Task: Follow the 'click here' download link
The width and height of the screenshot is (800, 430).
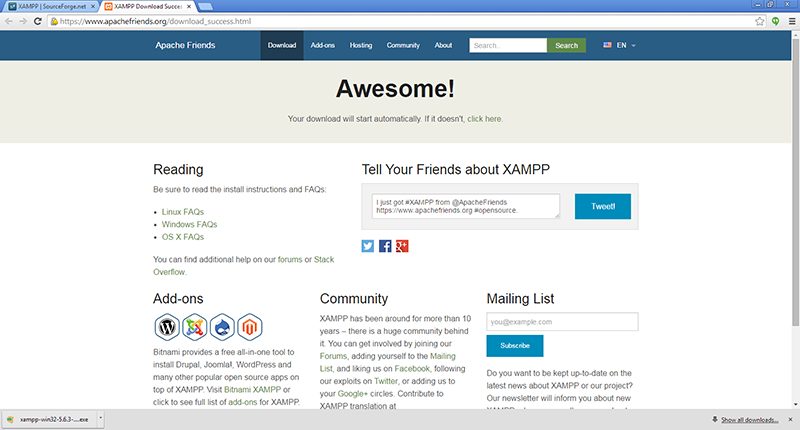Action: pos(484,119)
